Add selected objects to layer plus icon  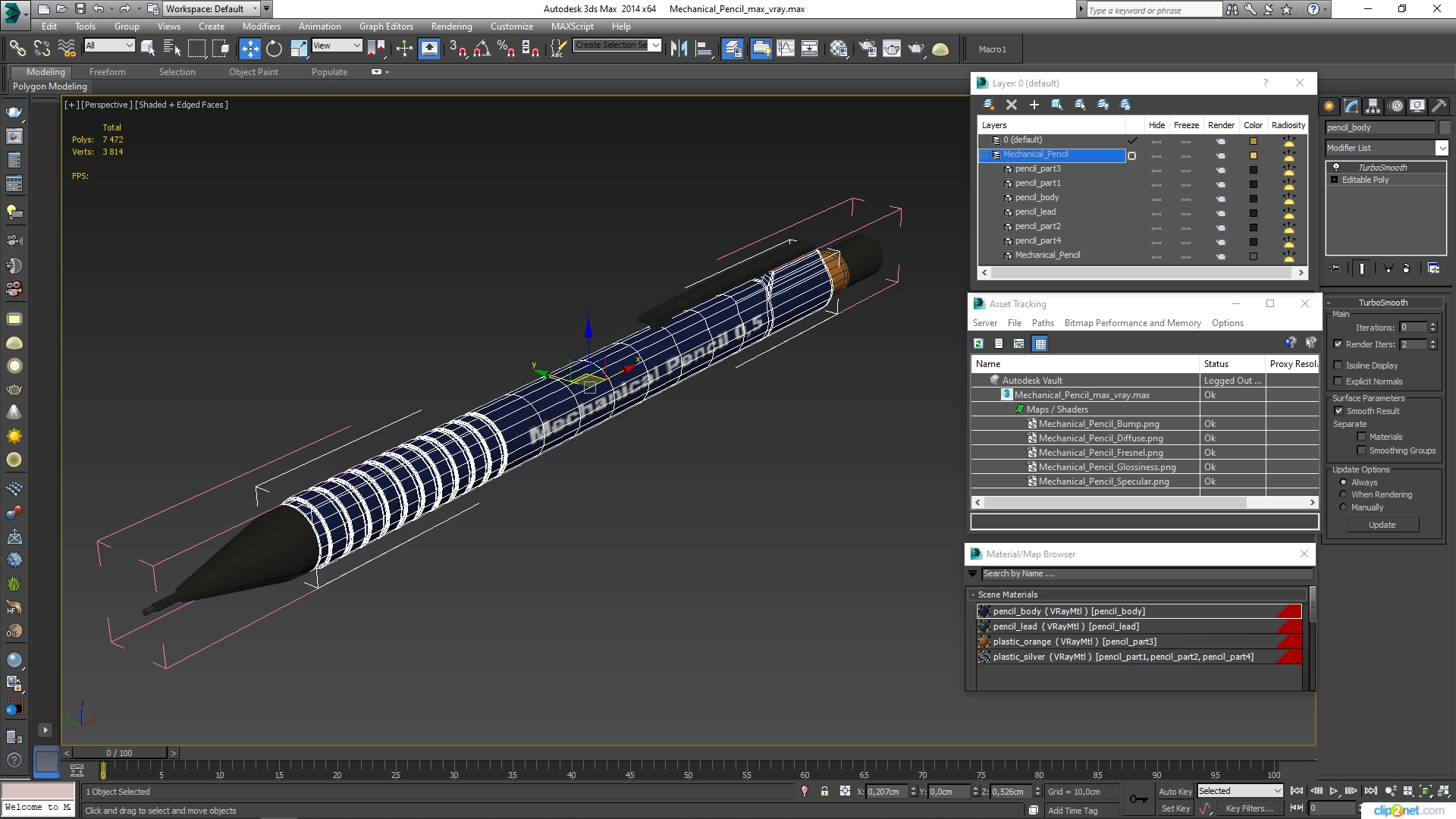[1034, 105]
